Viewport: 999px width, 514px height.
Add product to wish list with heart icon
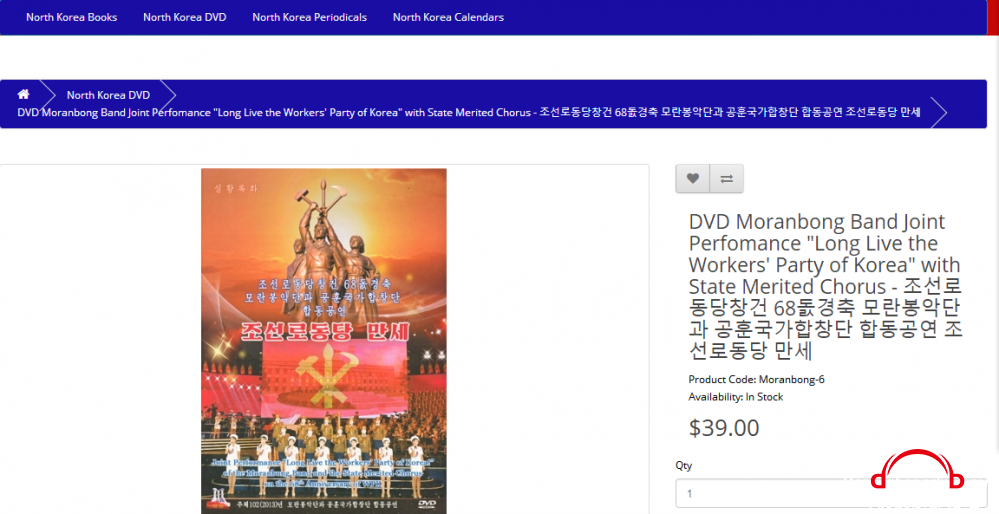pyautogui.click(x=693, y=179)
